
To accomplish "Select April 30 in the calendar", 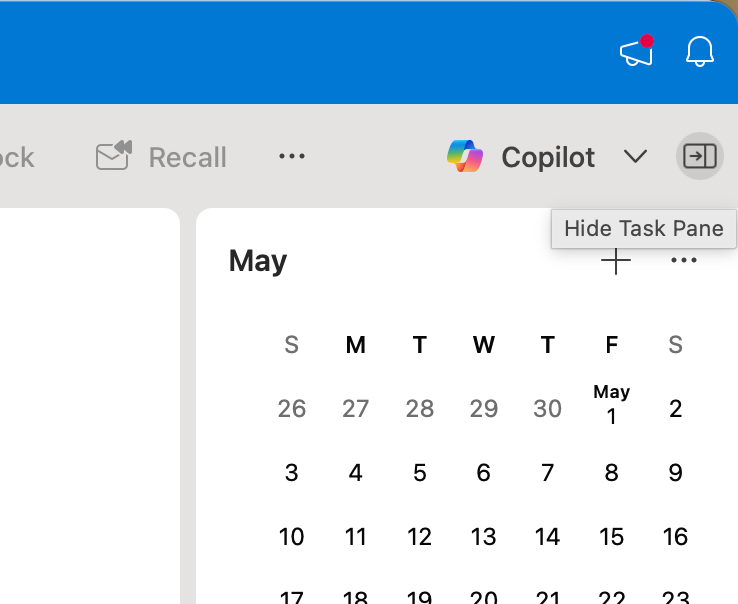I will point(547,408).
